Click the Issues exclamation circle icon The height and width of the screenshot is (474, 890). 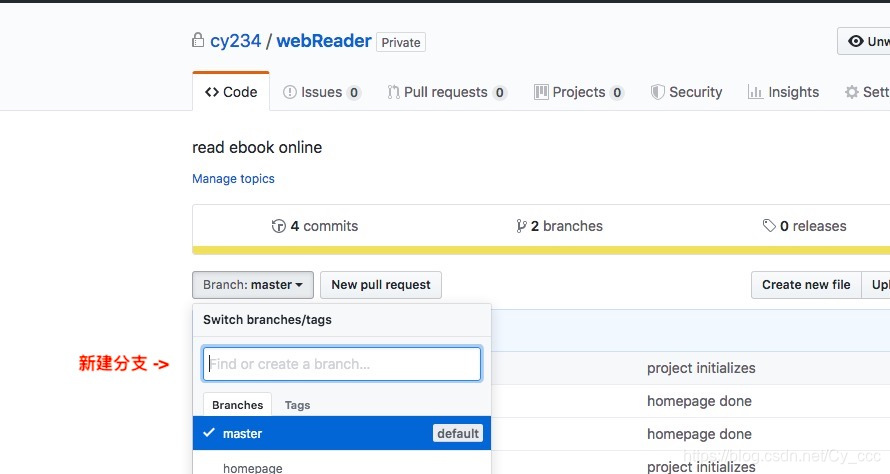[x=289, y=92]
